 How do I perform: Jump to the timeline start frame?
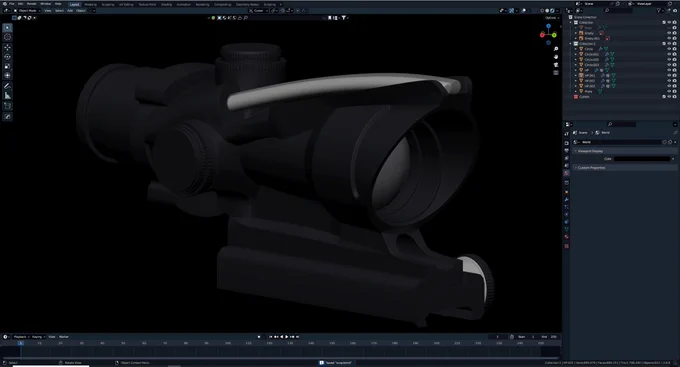click(271, 337)
